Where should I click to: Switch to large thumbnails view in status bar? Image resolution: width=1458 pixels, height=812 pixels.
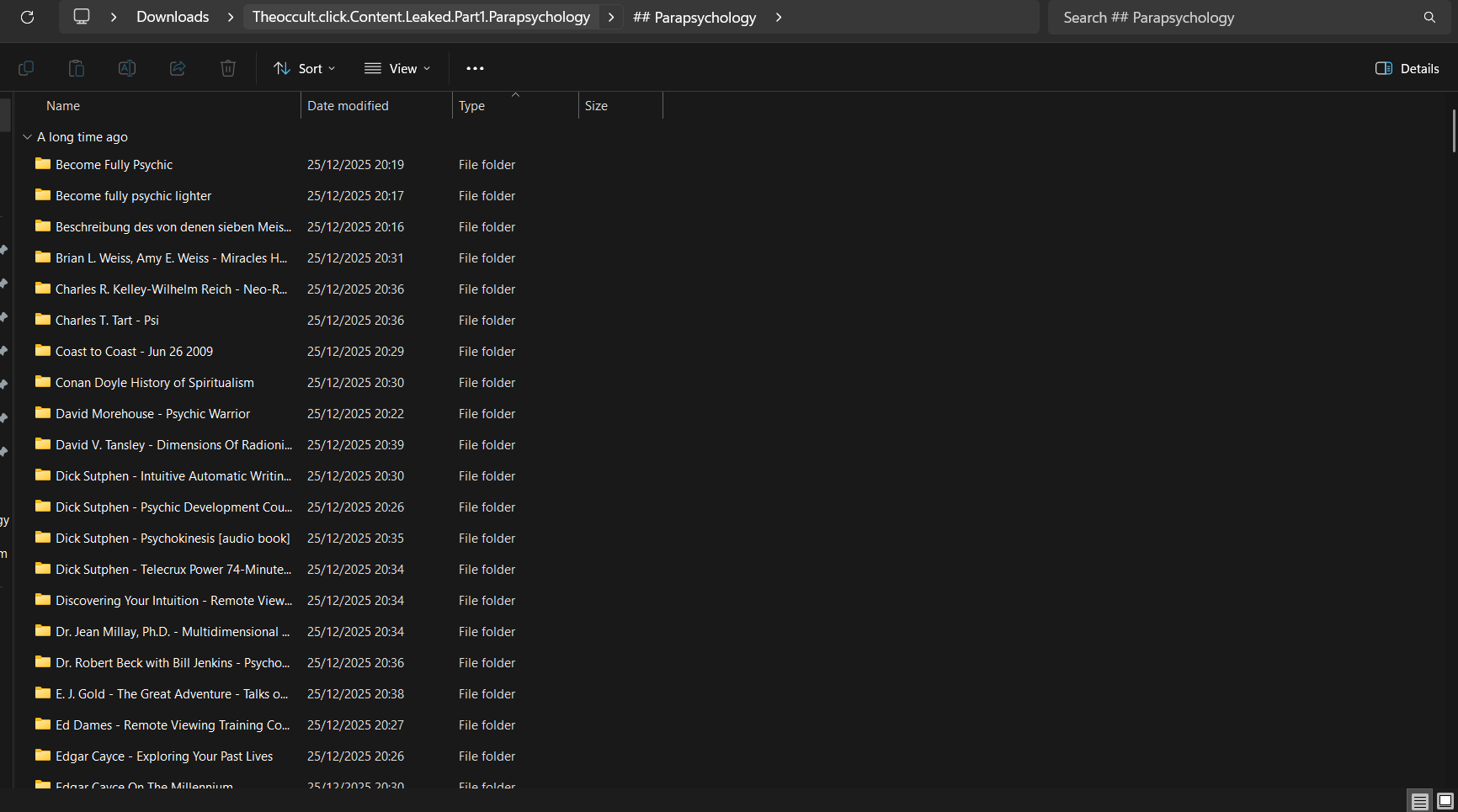tap(1445, 801)
